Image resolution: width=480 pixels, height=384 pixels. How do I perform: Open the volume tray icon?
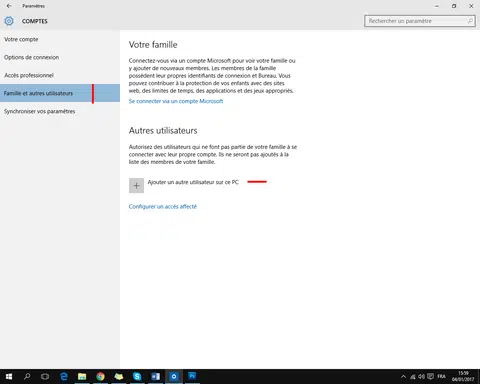point(421,377)
